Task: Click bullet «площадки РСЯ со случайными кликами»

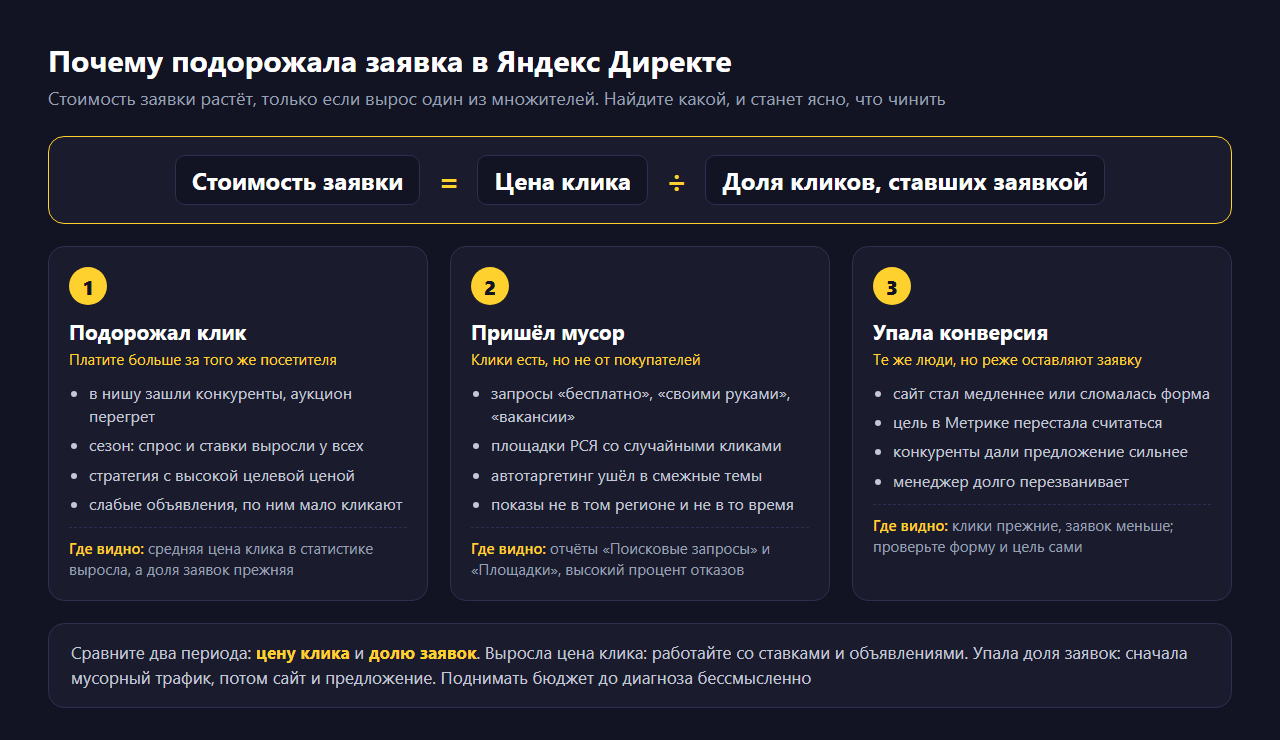Action: [636, 446]
